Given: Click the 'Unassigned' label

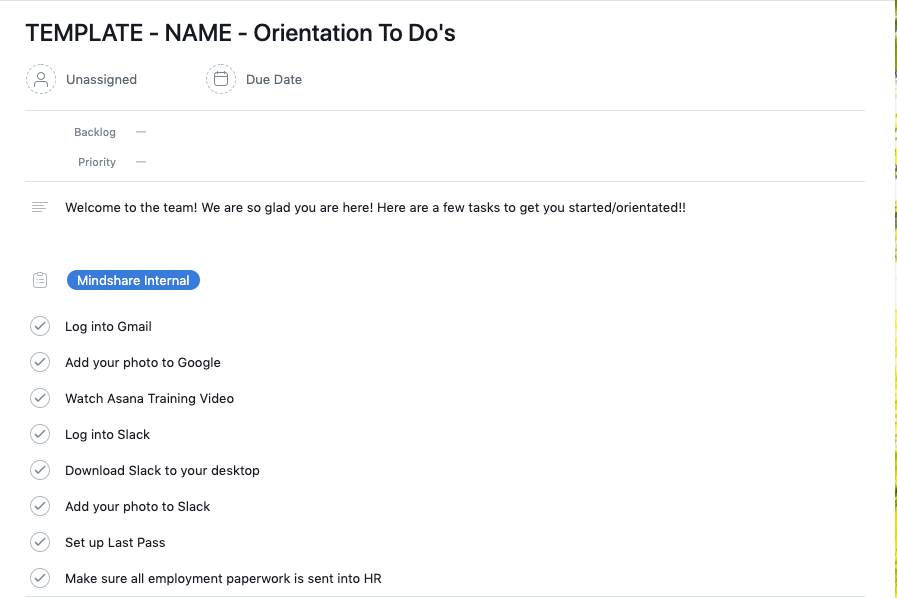Looking at the screenshot, I should 101,79.
